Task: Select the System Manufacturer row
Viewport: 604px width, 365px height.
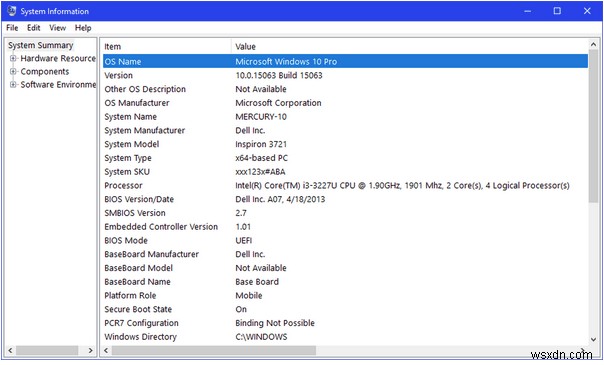Action: (345, 131)
